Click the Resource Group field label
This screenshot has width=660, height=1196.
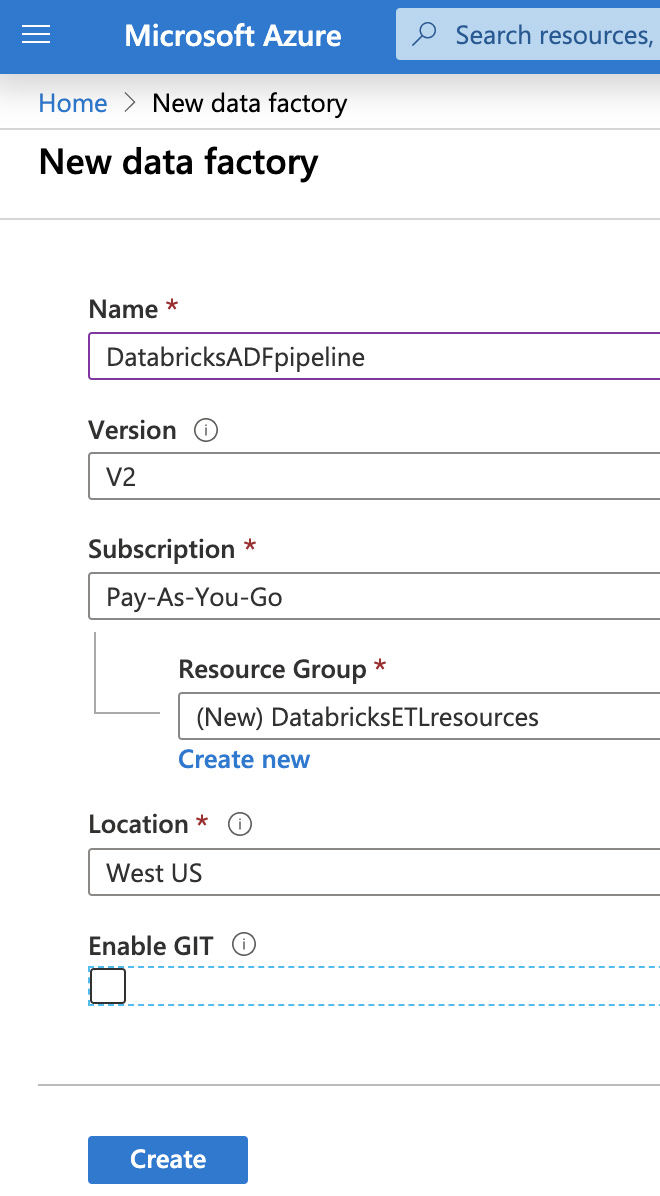[x=272, y=669]
